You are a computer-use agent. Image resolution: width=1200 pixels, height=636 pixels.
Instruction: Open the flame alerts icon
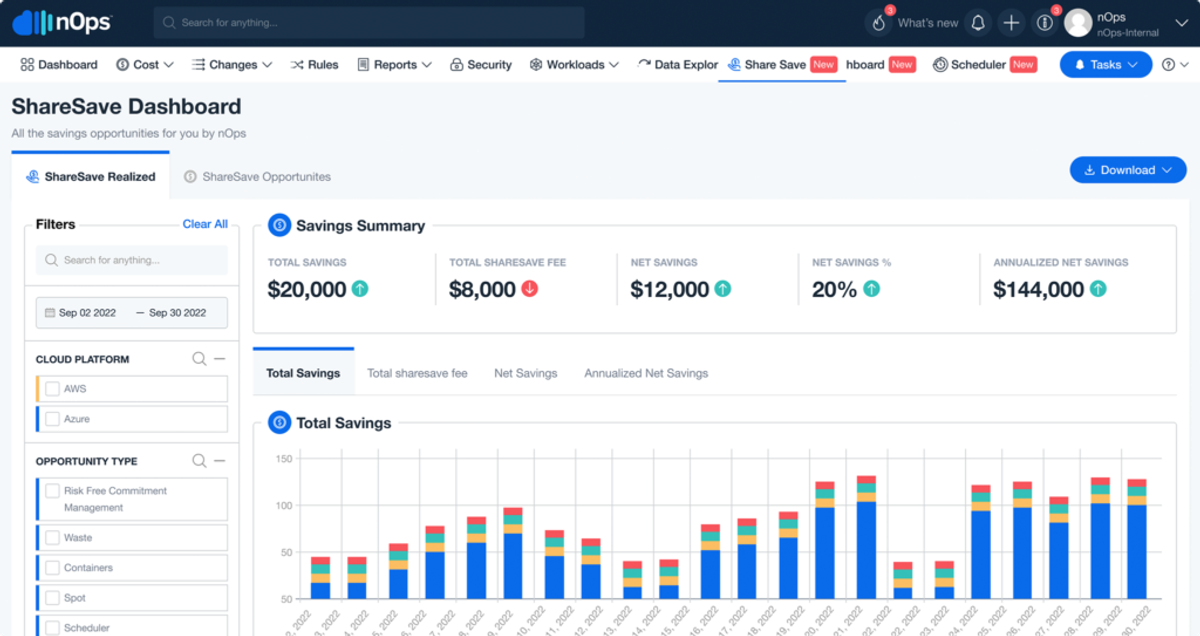coord(879,23)
